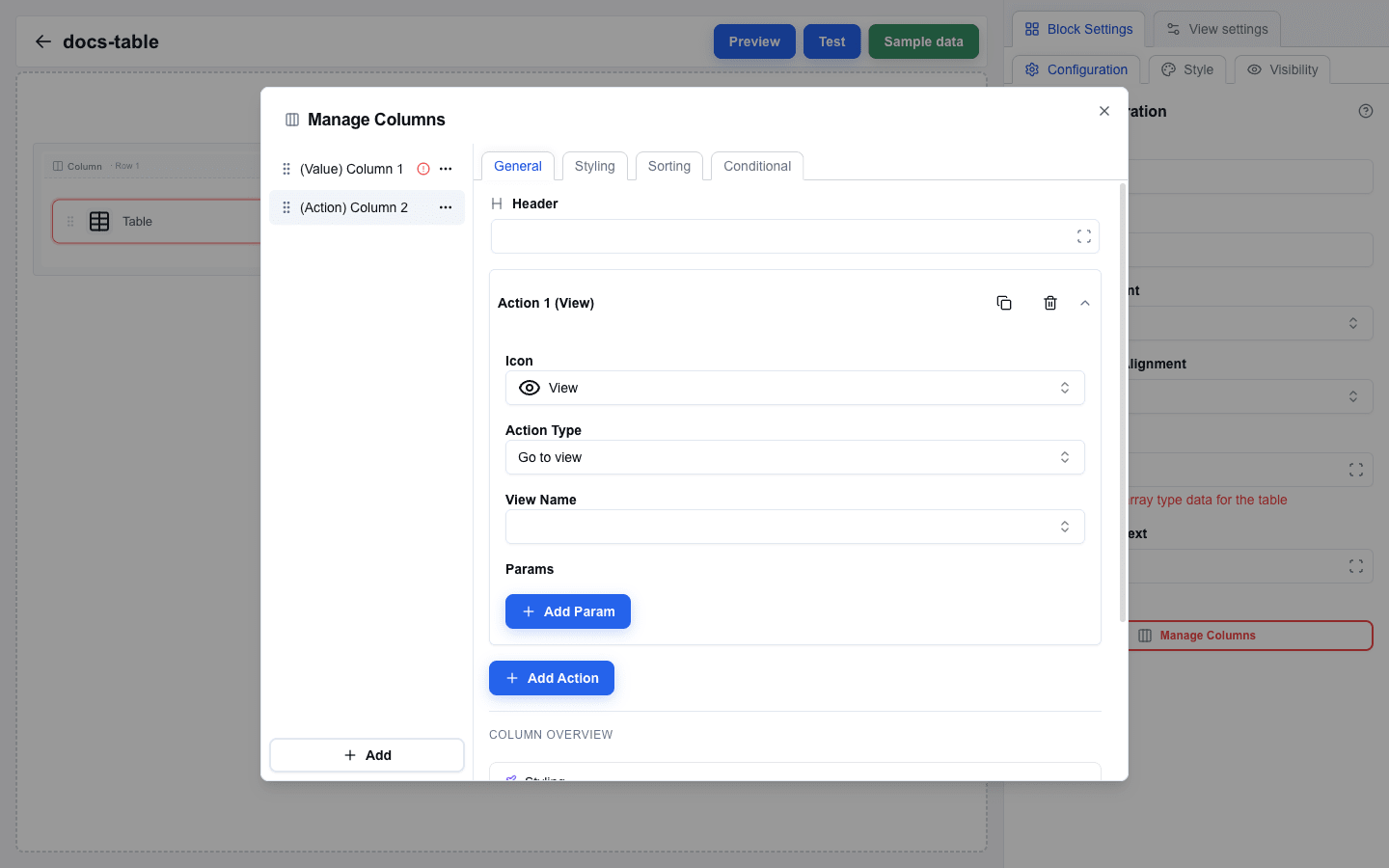Click the drag handle of (Action) Column 2
1389x868 pixels.
click(x=286, y=207)
